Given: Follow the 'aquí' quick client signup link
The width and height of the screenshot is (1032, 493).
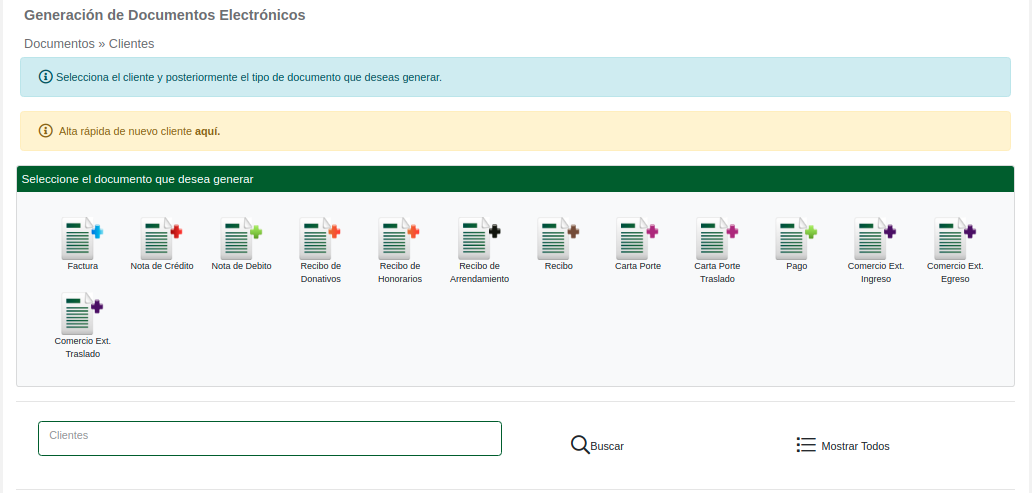Looking at the screenshot, I should [x=207, y=131].
